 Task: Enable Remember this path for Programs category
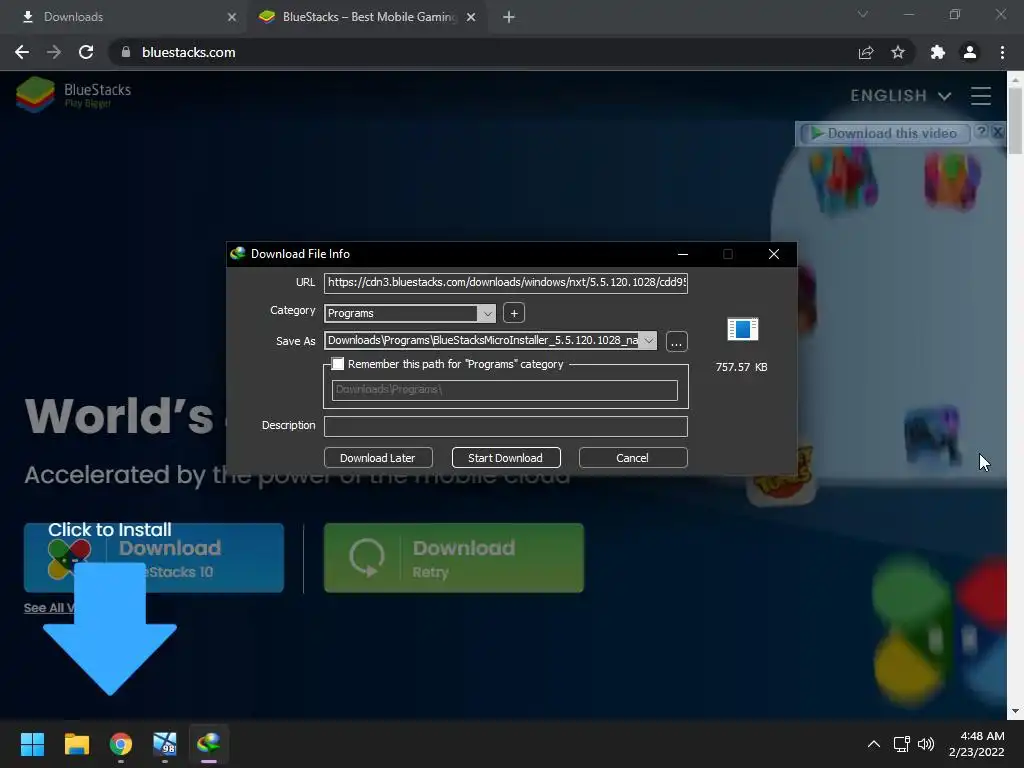pos(338,364)
